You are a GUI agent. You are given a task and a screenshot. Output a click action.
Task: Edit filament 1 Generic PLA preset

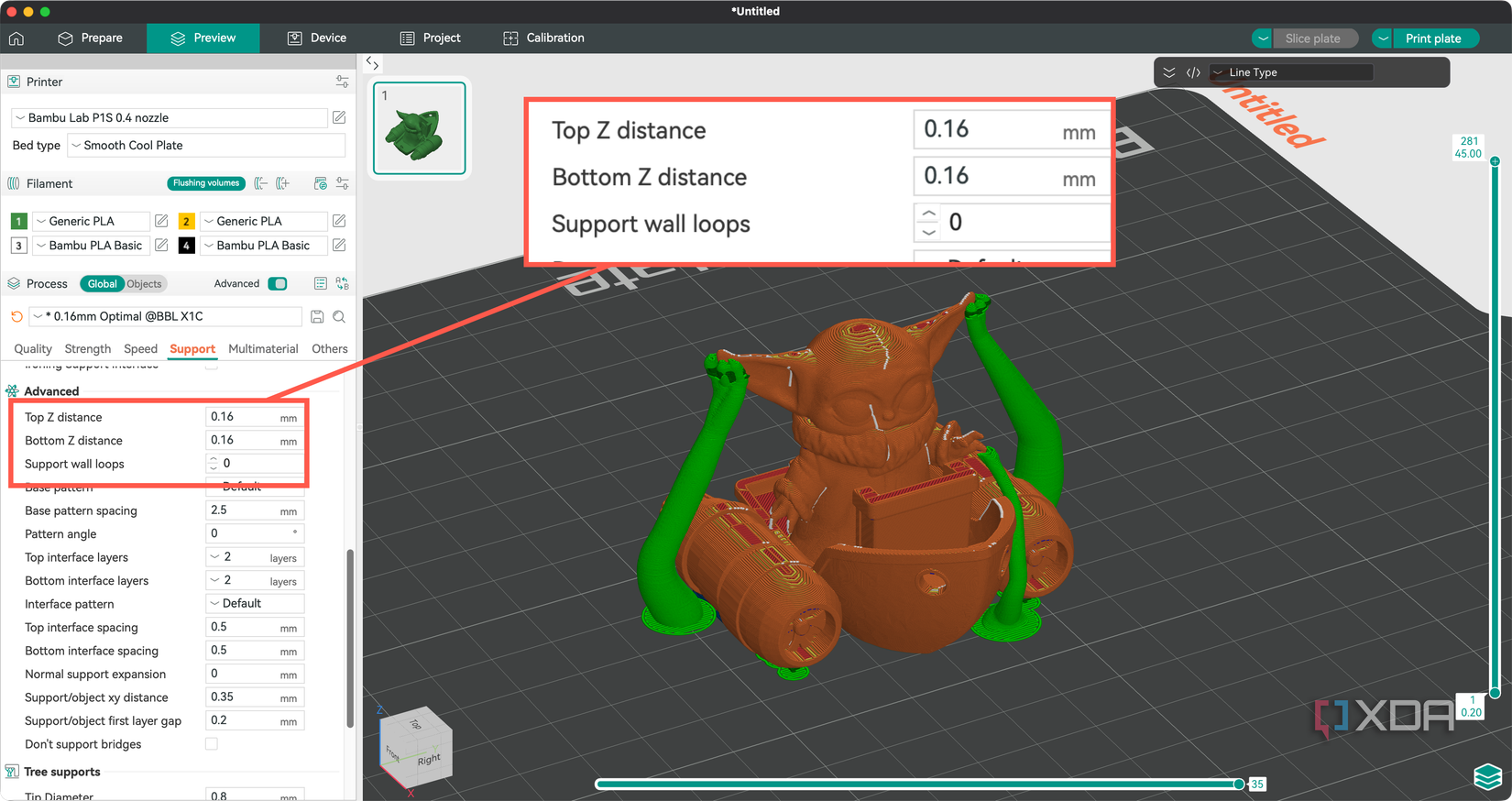[x=161, y=221]
